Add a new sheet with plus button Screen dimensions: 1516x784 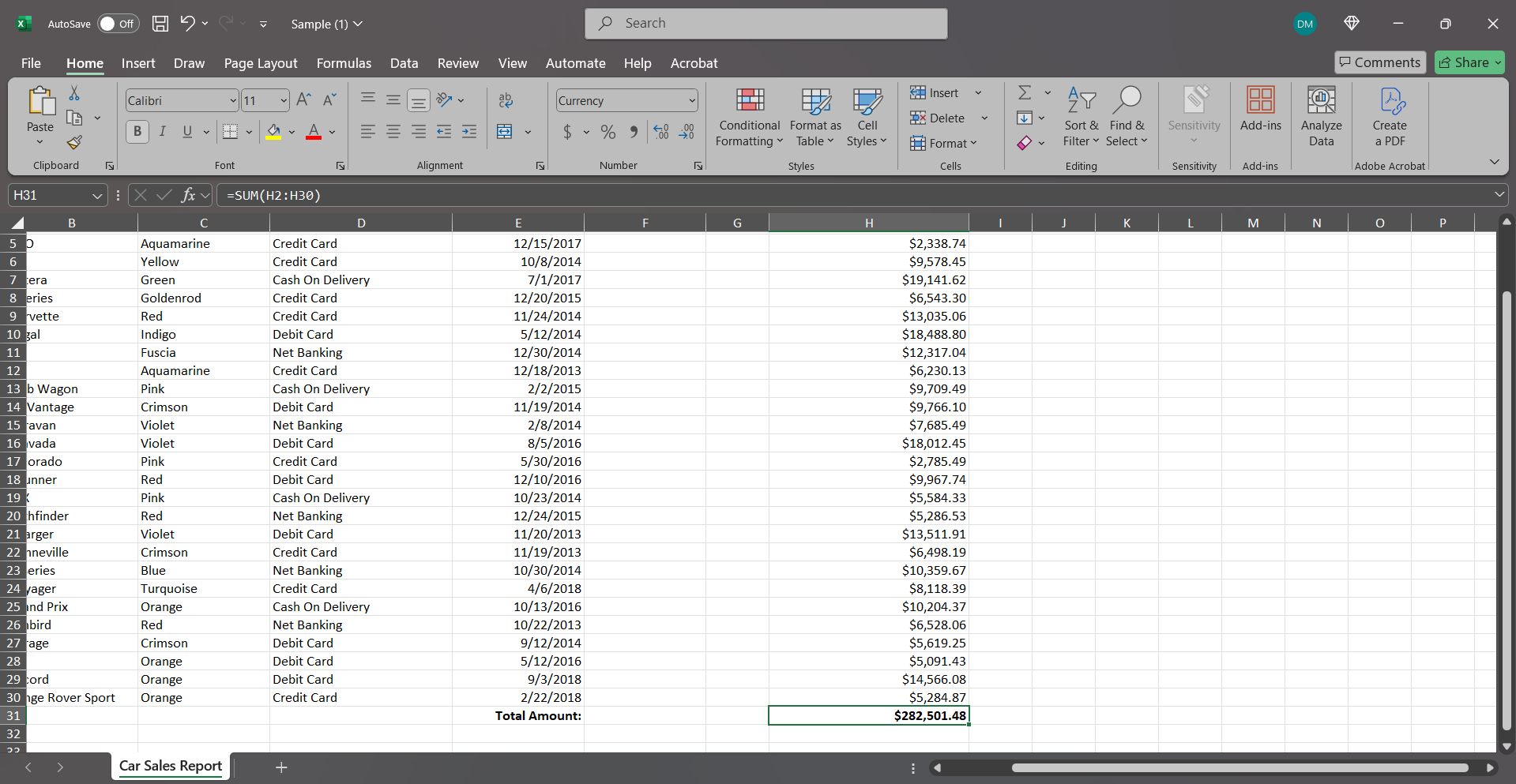(x=281, y=767)
